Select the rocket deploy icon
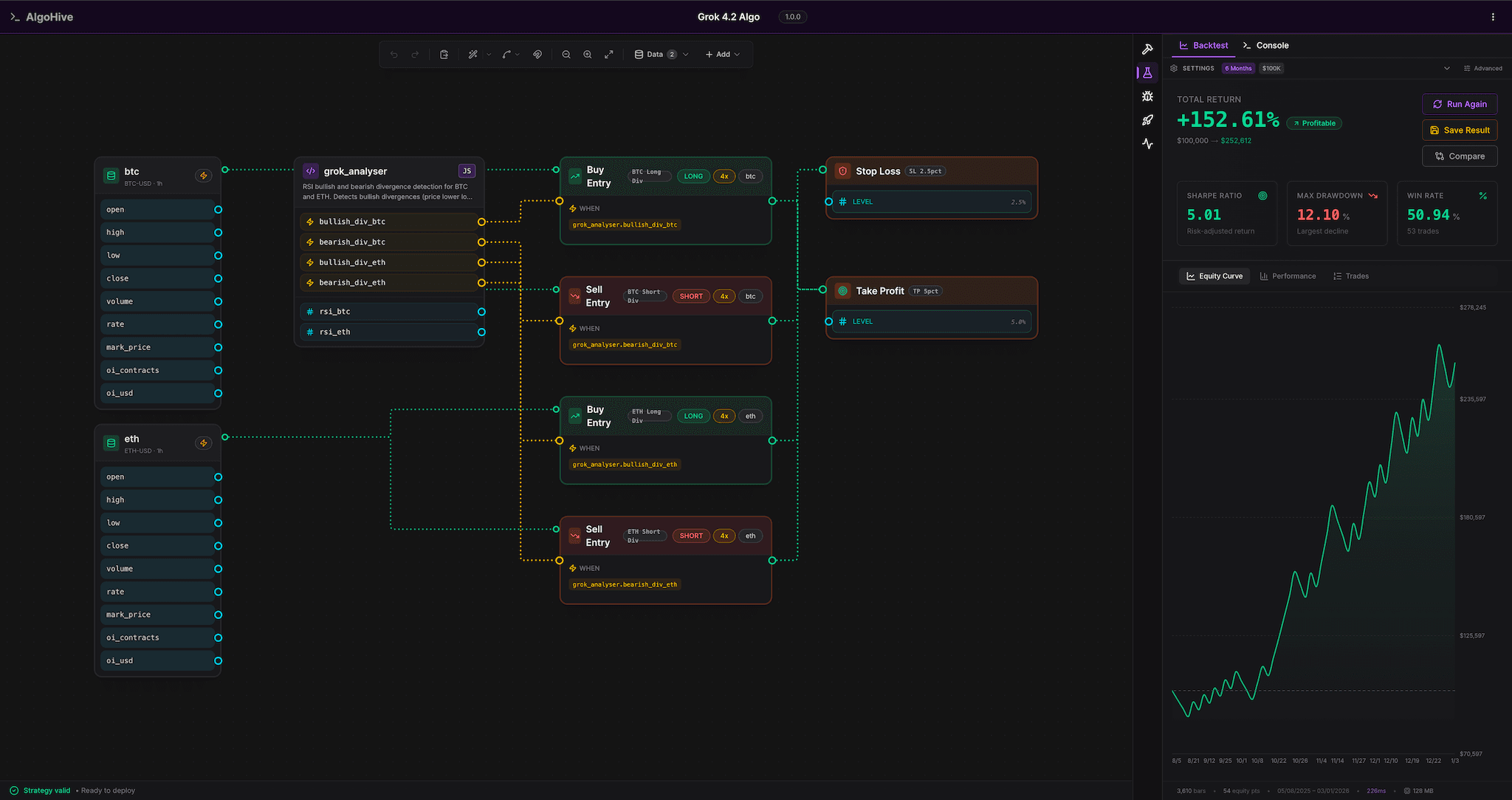The width and height of the screenshot is (1512, 800). [1147, 120]
